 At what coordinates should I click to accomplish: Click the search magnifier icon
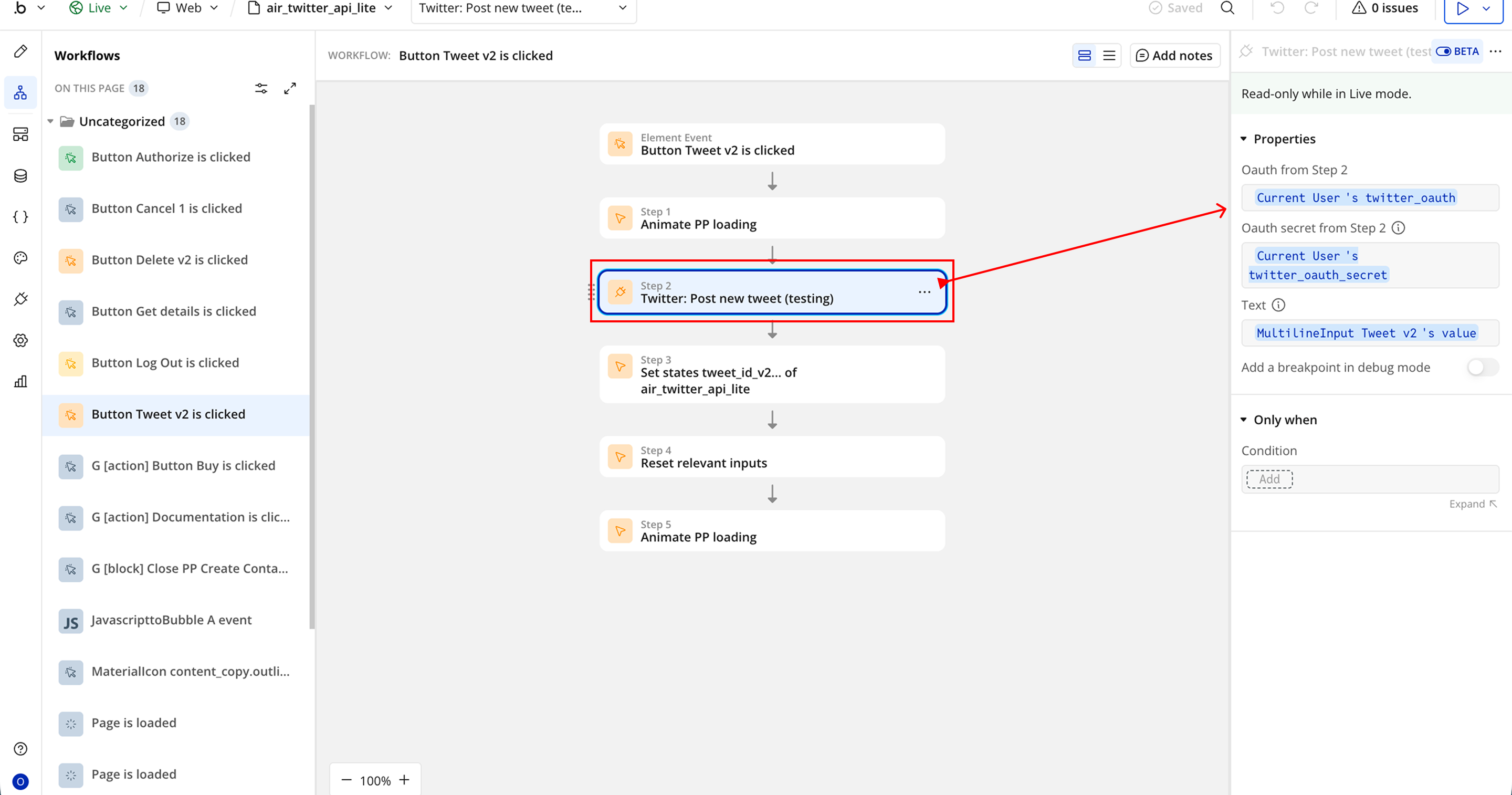coord(1227,8)
